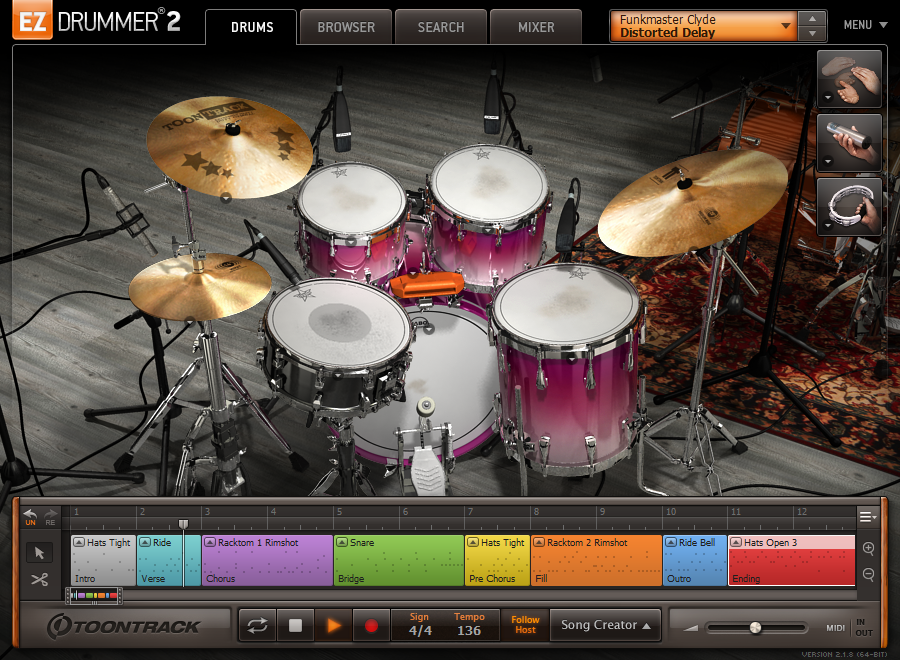Zoom out the song track

pyautogui.click(x=868, y=574)
